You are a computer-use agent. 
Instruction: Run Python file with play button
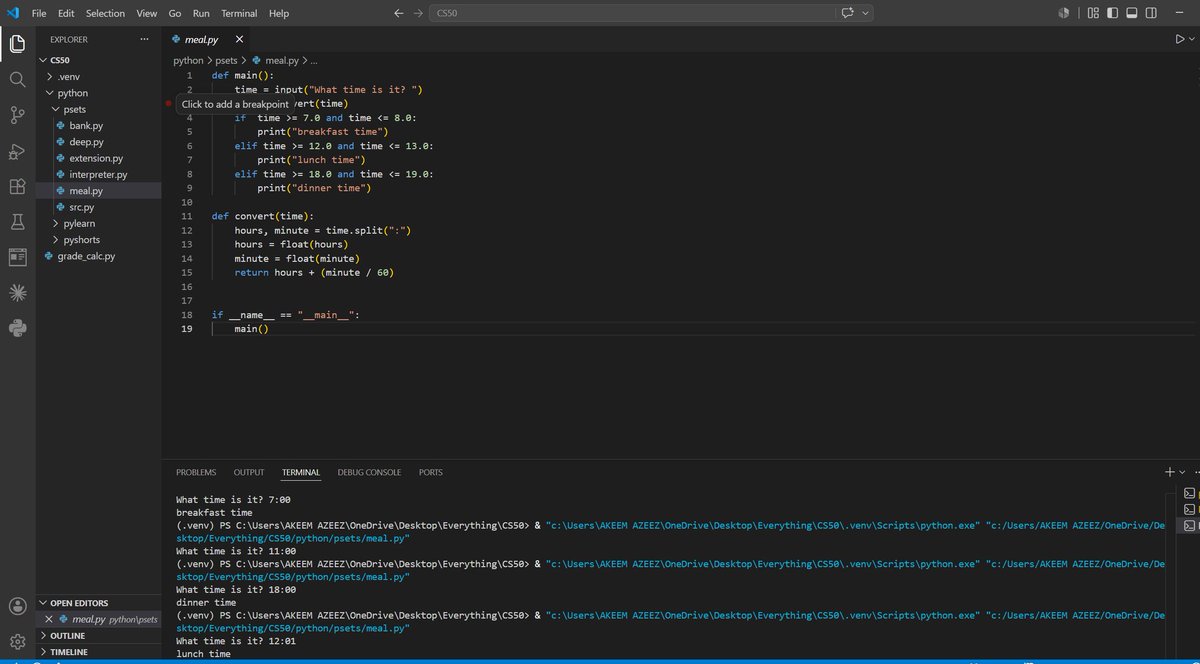tap(1179, 39)
